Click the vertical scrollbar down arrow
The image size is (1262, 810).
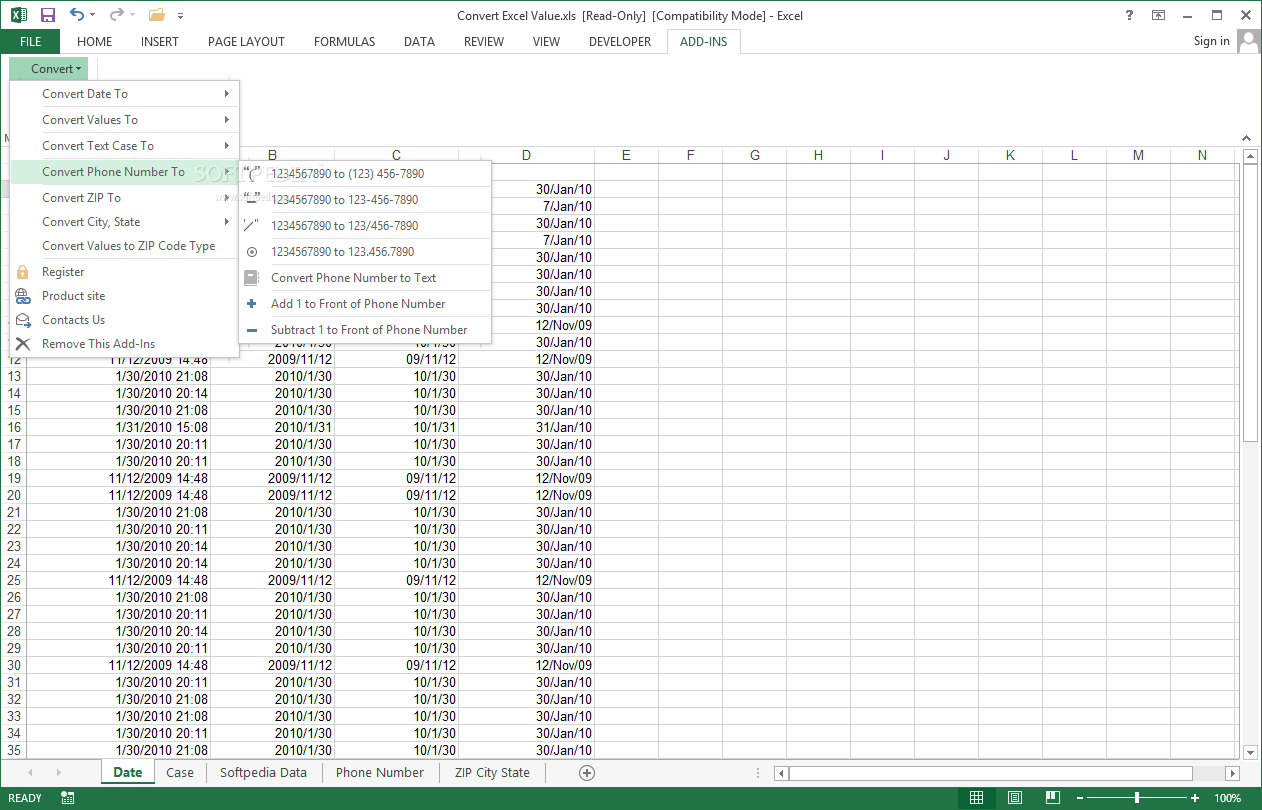click(x=1250, y=752)
